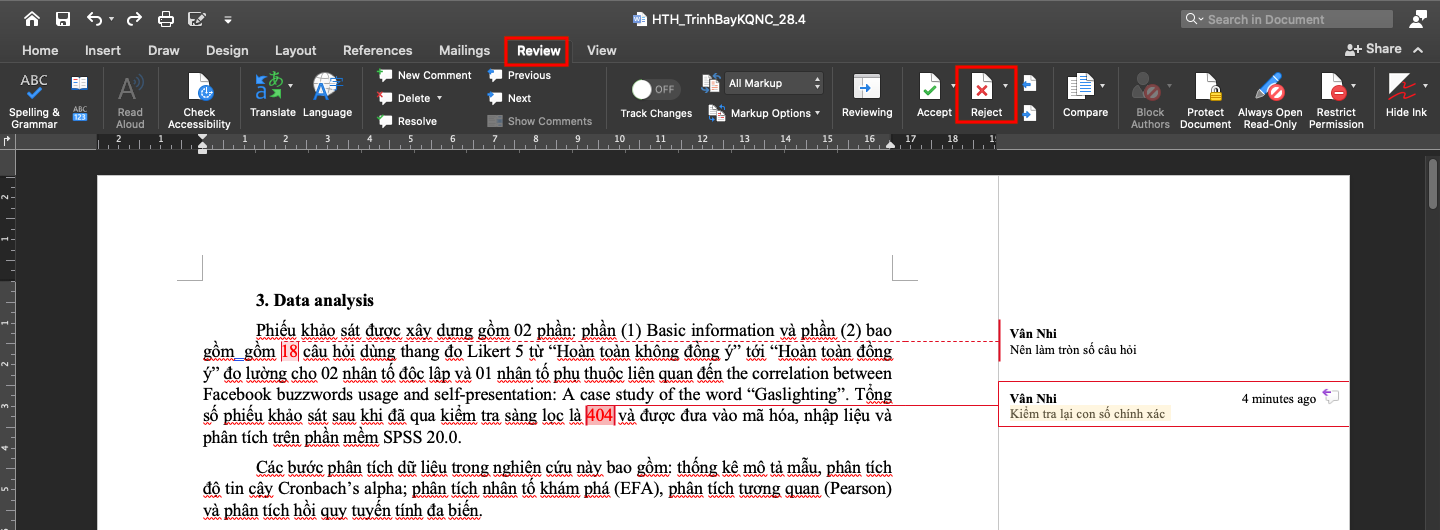Viewport: 1440px width, 530px height.
Task: Open the Language tool
Action: [328, 95]
